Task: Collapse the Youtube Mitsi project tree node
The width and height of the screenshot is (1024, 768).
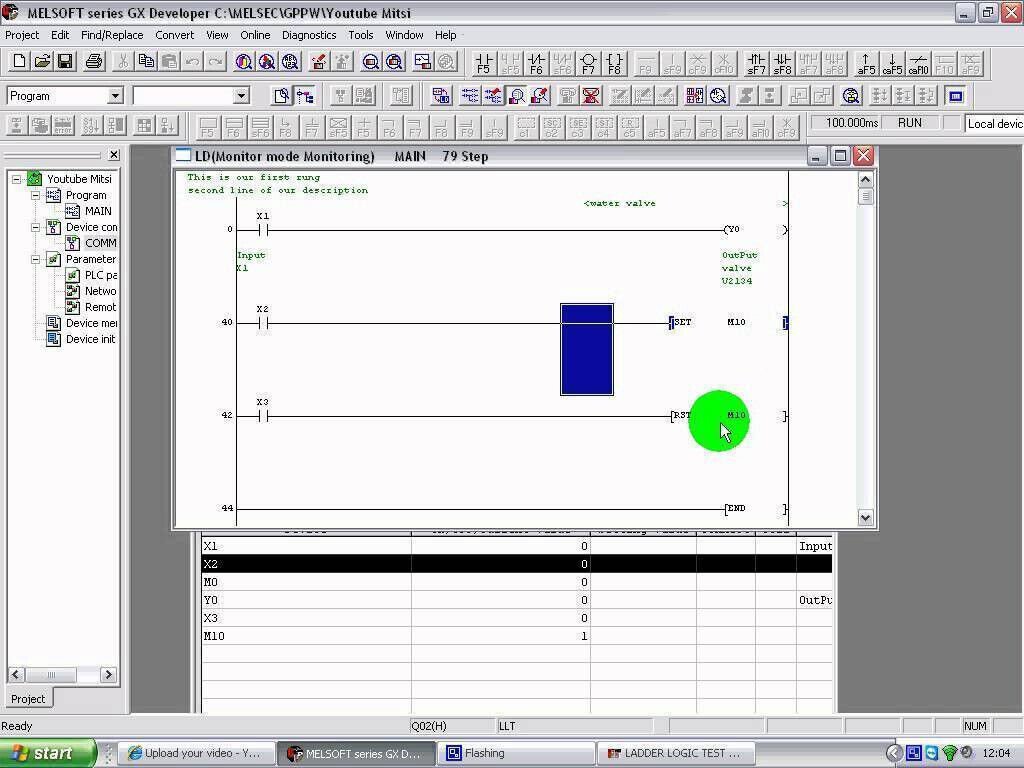Action: [16, 178]
